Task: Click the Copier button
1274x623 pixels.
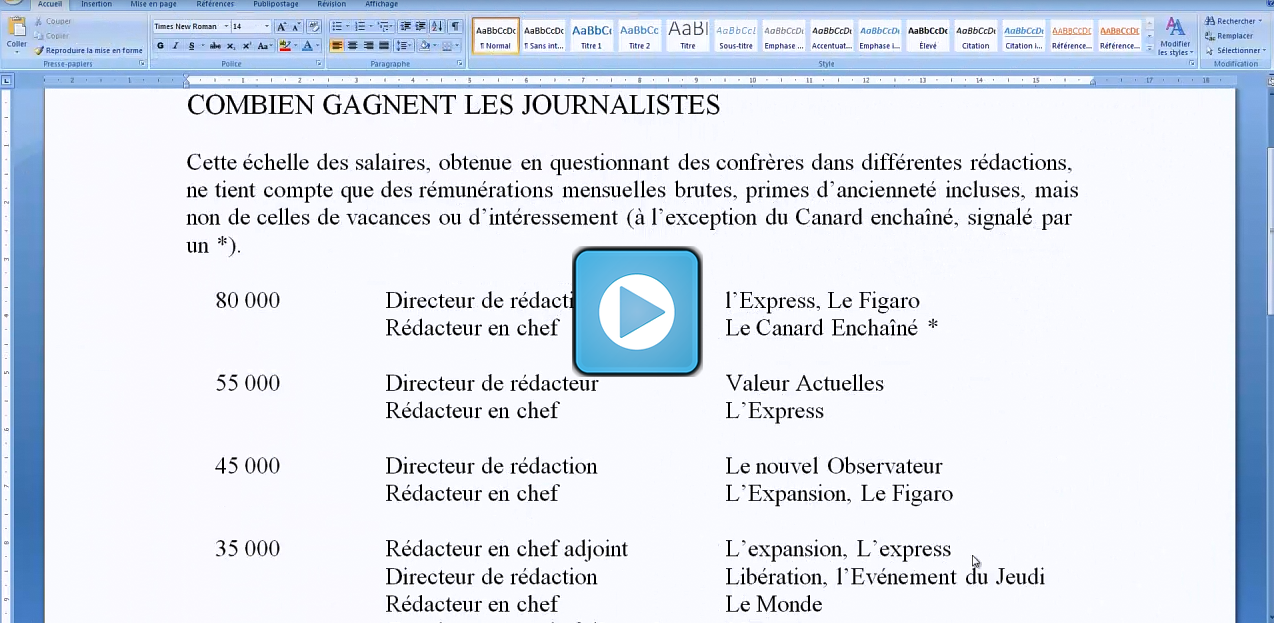Action: 51,35
